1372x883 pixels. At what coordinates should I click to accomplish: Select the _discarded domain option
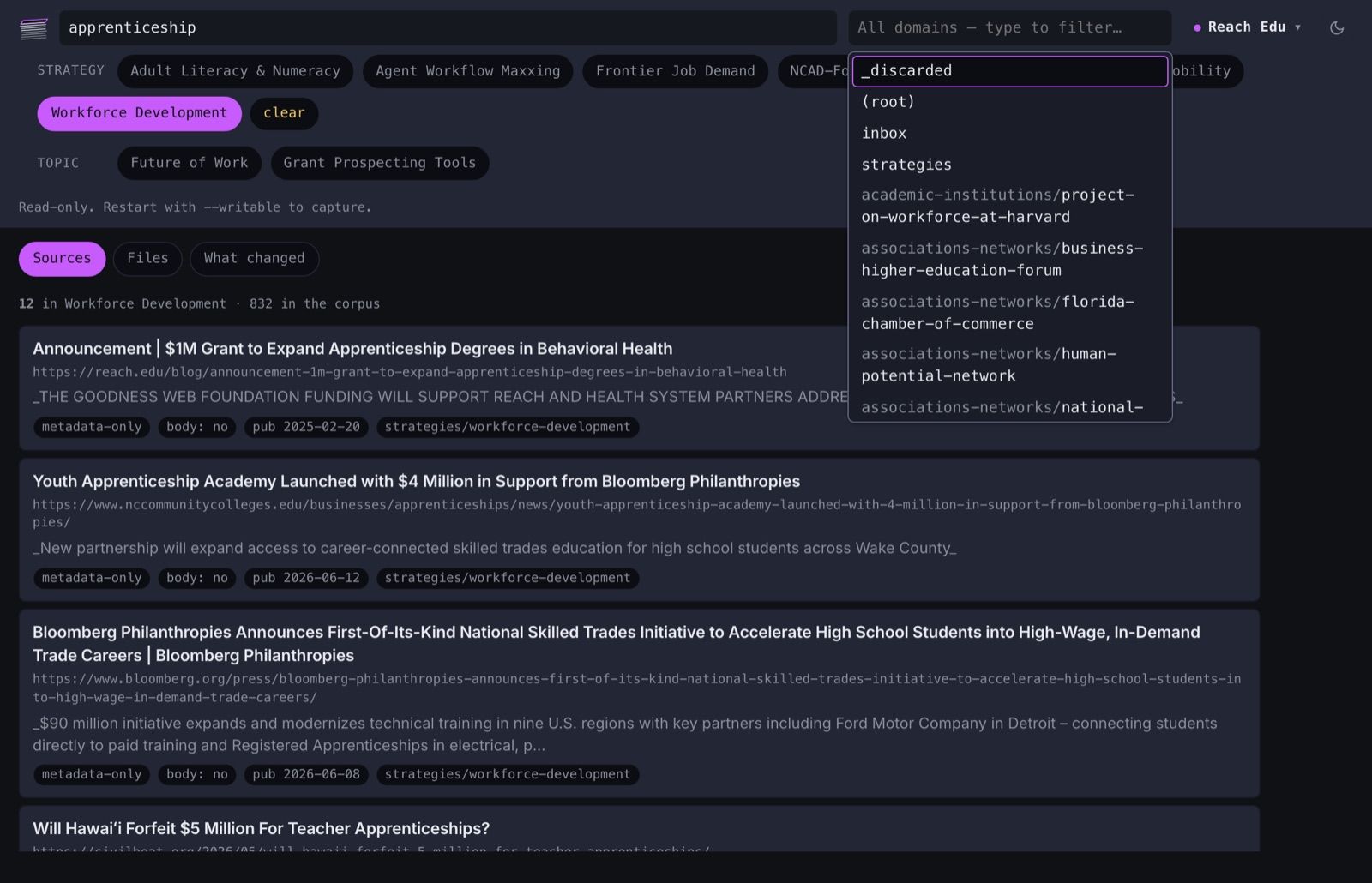[x=1009, y=71]
